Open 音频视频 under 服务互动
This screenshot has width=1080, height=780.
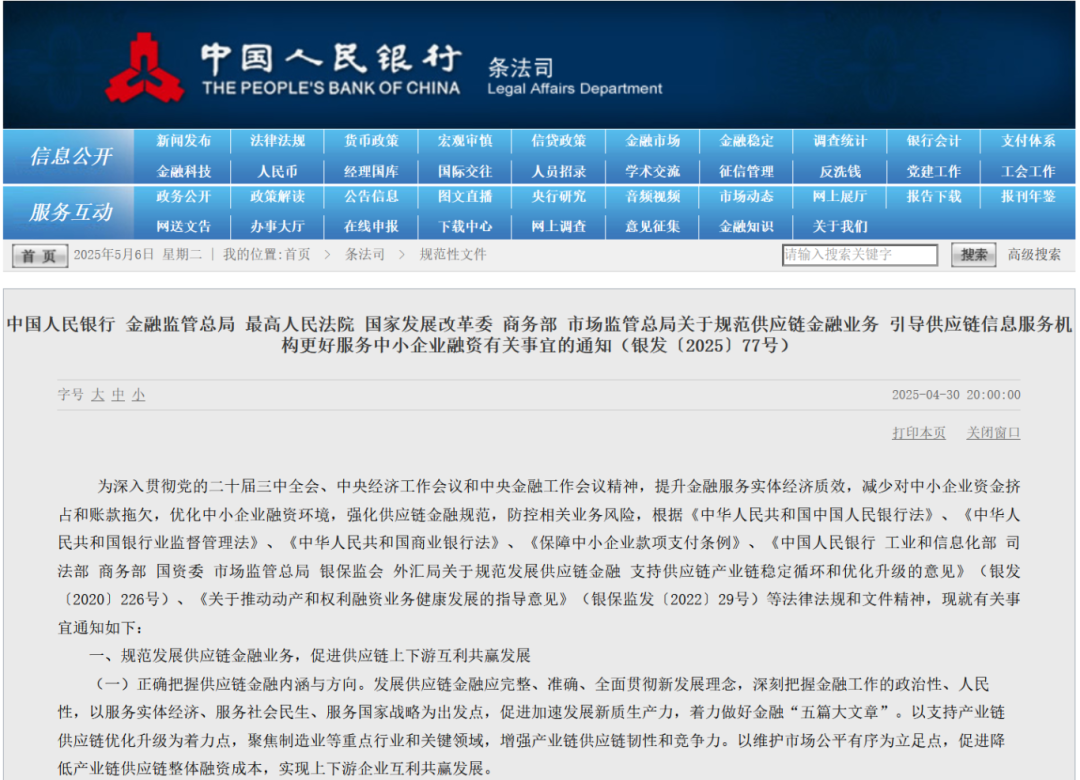tap(652, 196)
